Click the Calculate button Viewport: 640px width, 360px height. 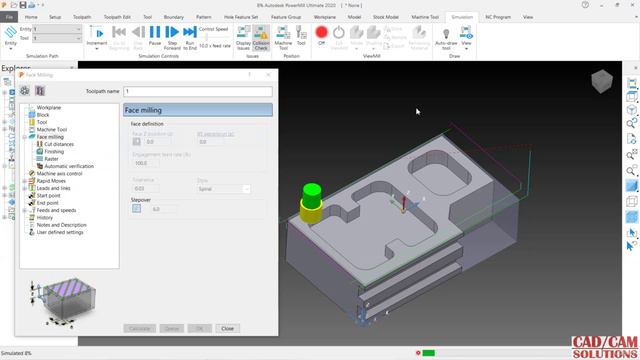(139, 329)
